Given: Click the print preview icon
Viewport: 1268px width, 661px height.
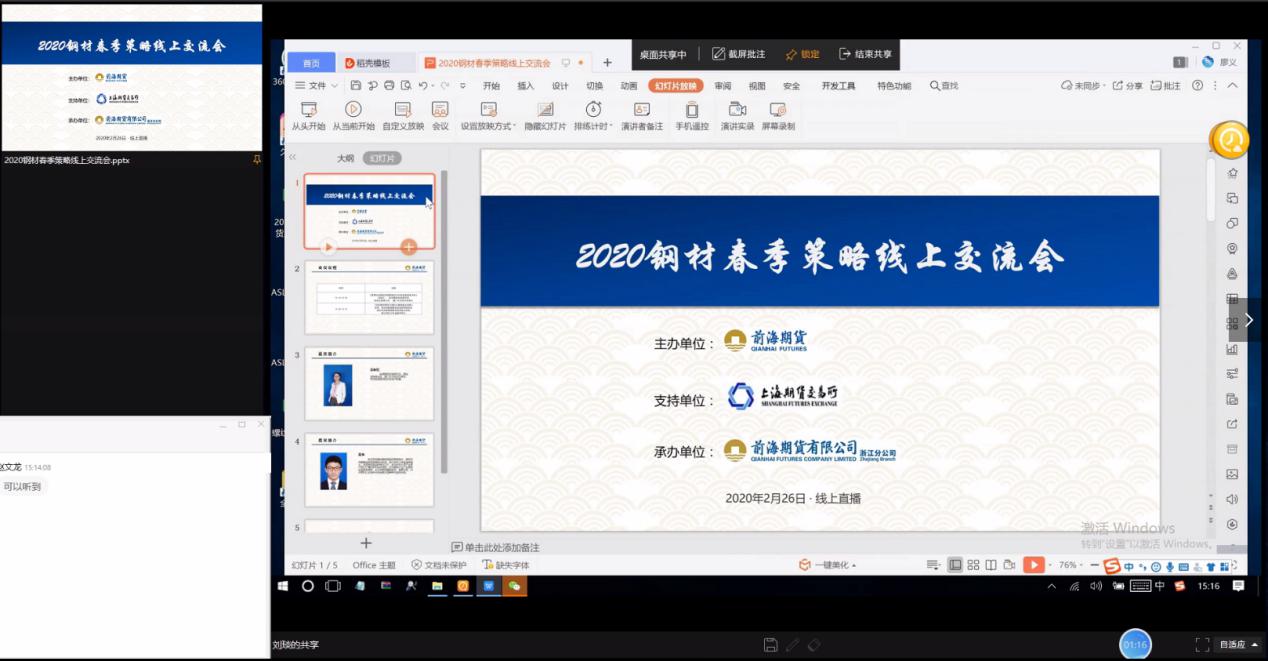Looking at the screenshot, I should [405, 86].
